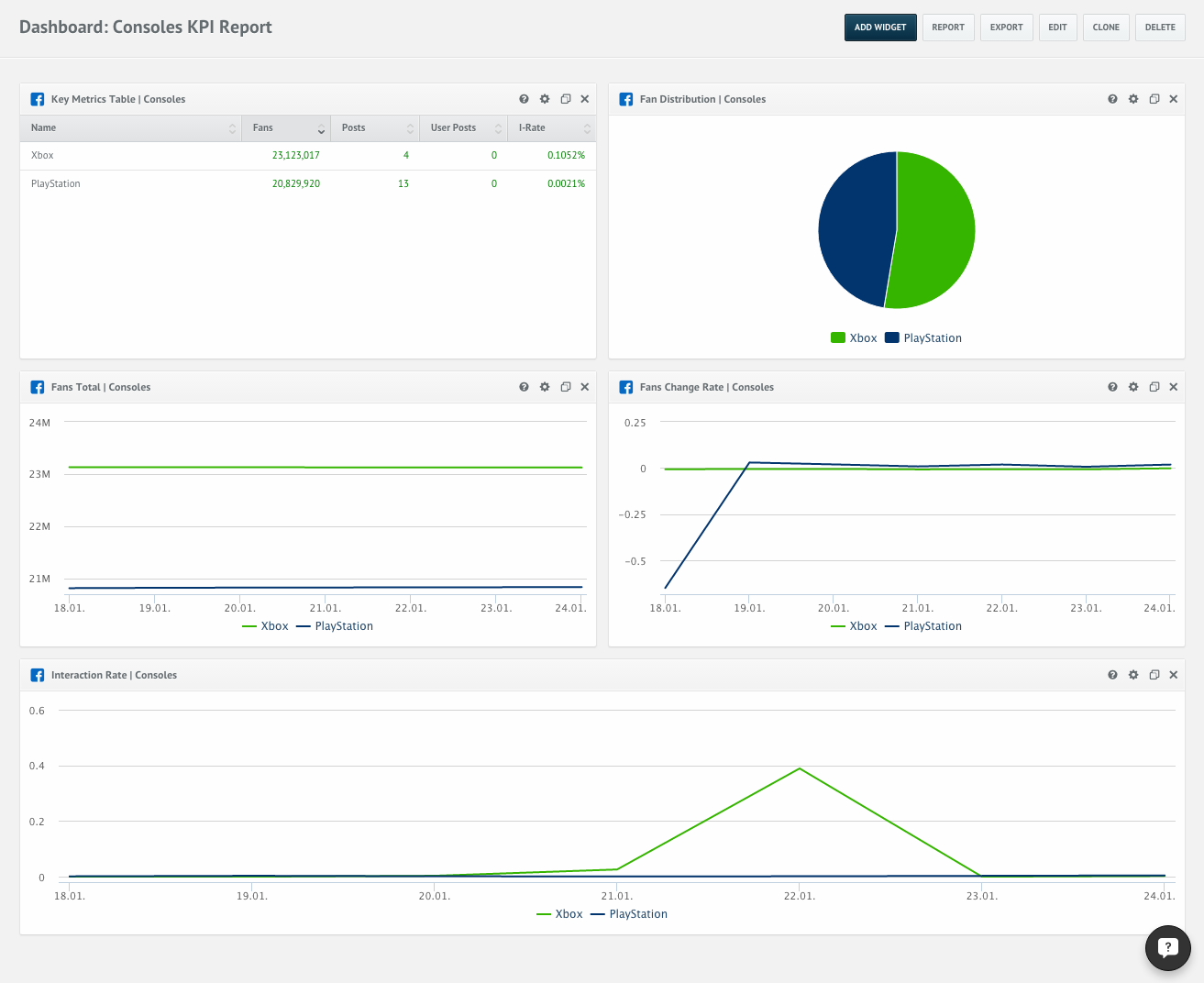
Task: Open help for Interaction Rate widget
Action: pos(1112,675)
